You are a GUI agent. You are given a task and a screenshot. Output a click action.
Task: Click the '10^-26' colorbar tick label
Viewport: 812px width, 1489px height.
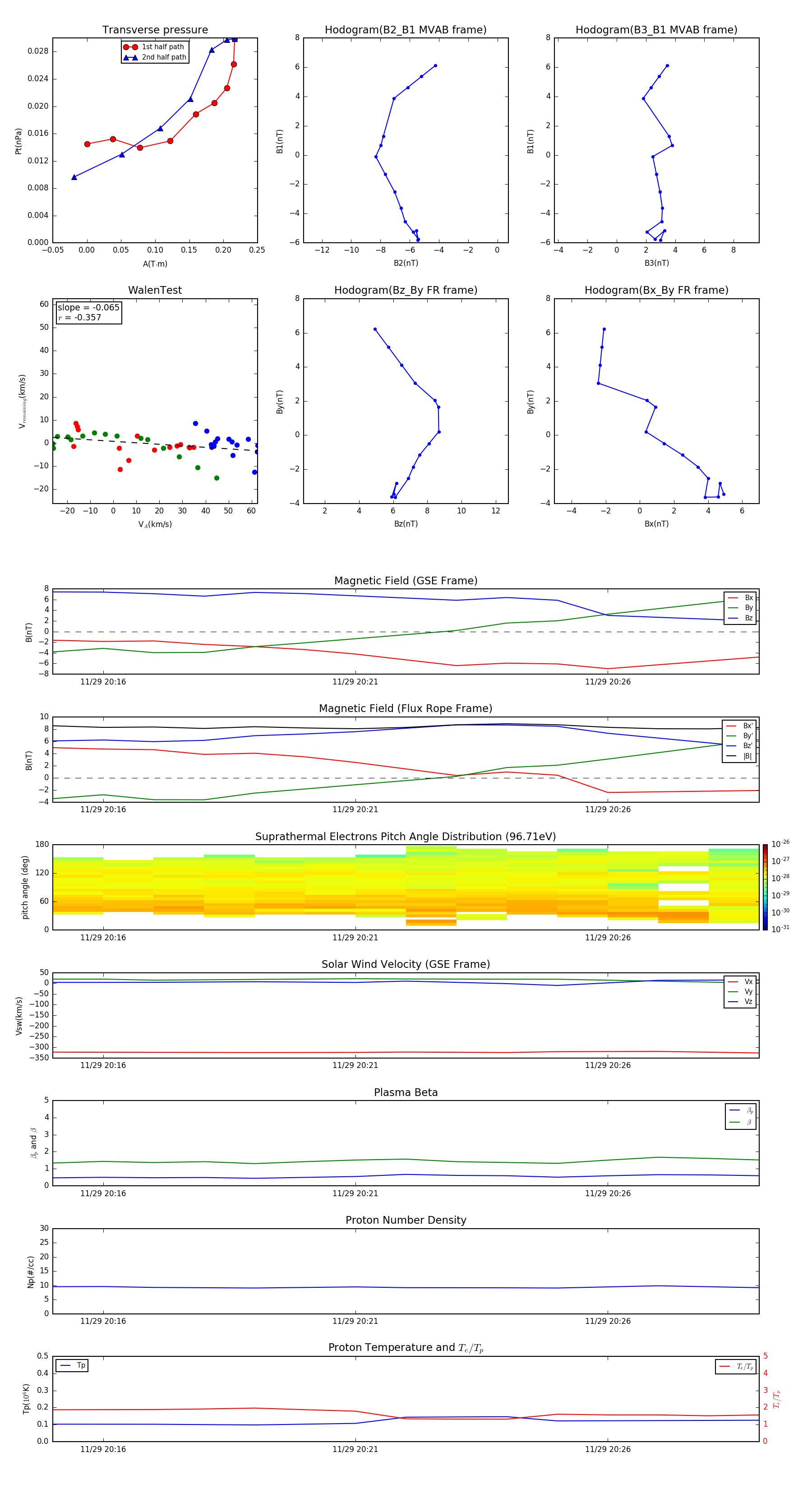click(x=780, y=844)
